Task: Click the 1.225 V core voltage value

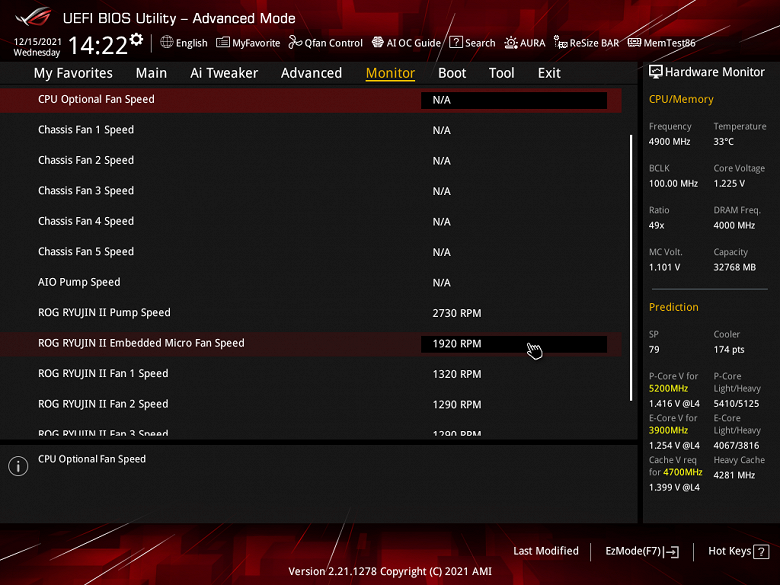Action: pos(729,184)
